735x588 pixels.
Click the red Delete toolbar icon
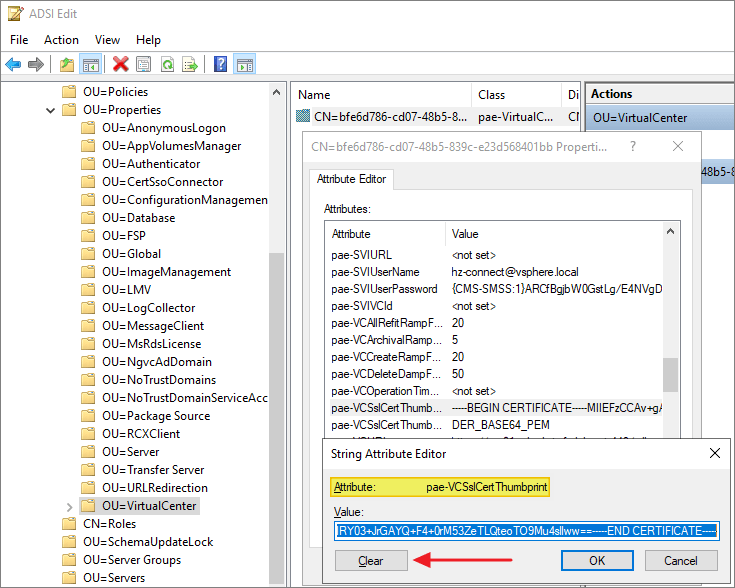pos(121,64)
